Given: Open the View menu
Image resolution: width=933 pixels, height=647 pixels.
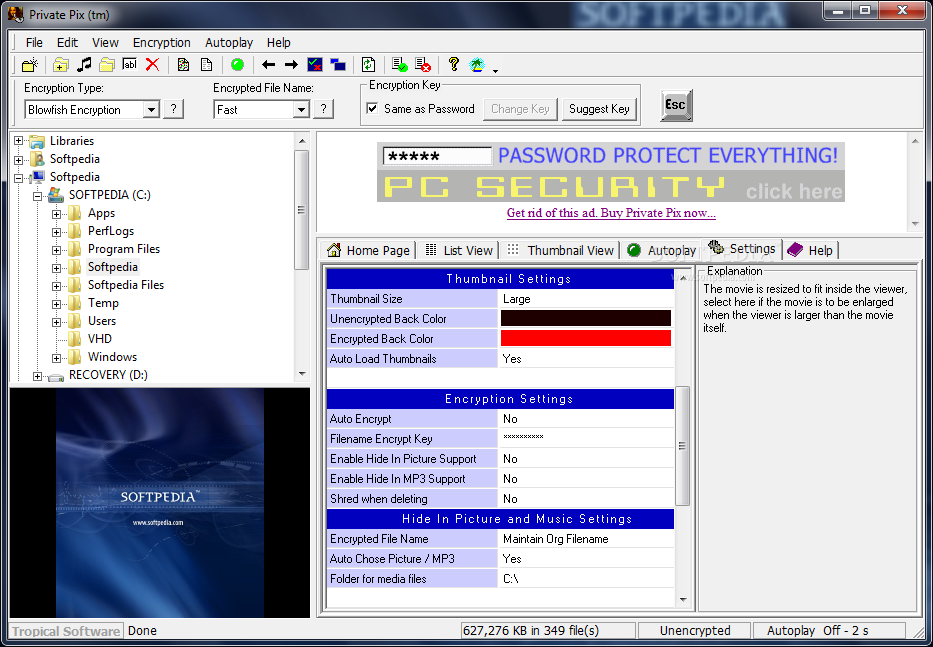Looking at the screenshot, I should [105, 42].
